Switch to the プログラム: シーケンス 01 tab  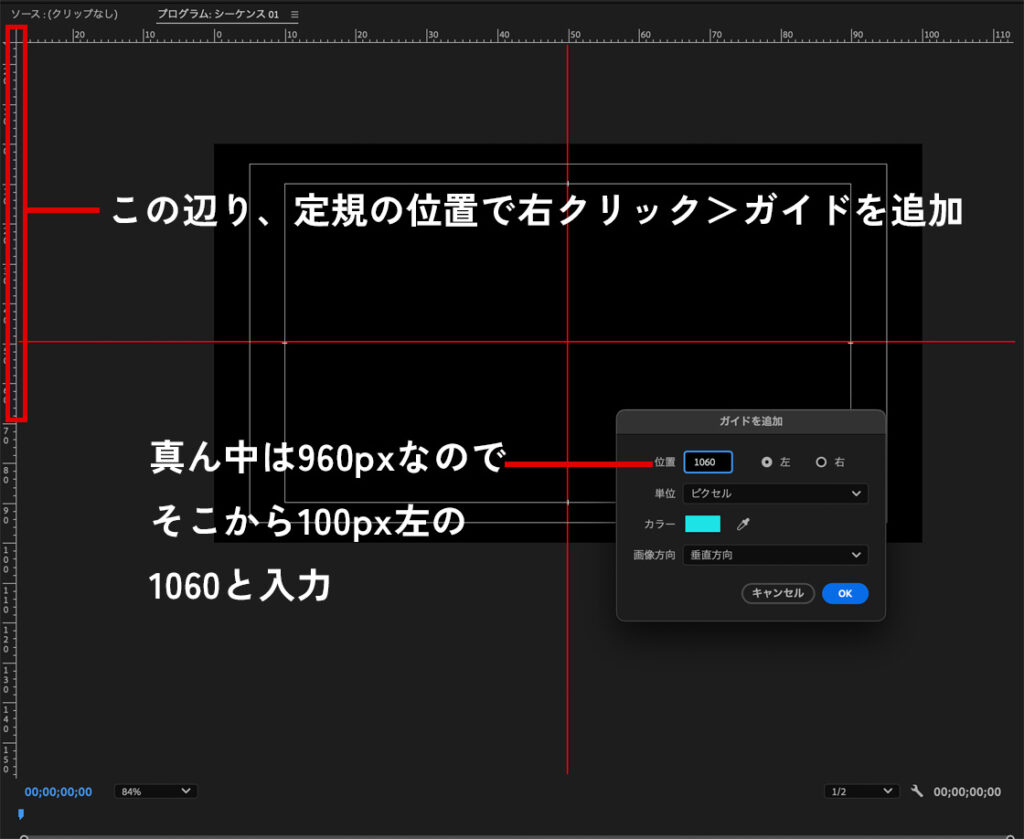pyautogui.click(x=218, y=14)
